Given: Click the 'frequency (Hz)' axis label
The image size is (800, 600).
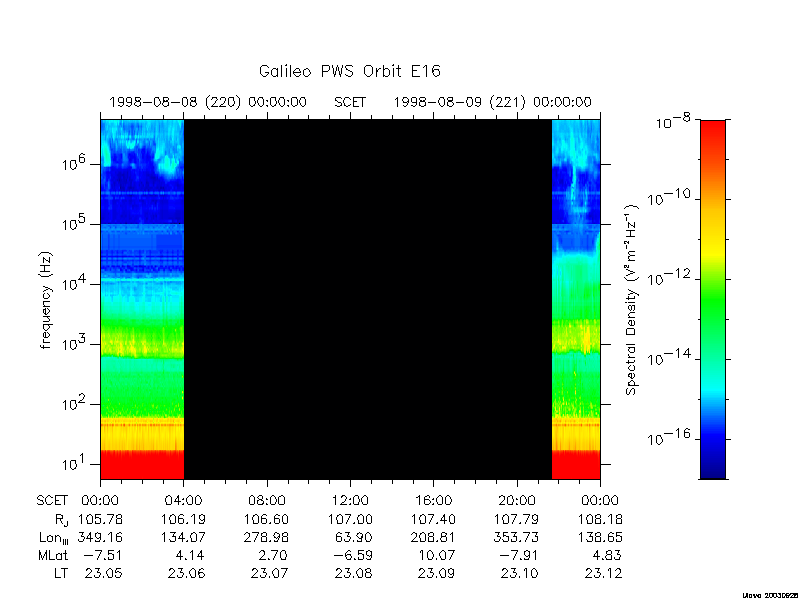Looking at the screenshot, I should (x=46, y=300).
